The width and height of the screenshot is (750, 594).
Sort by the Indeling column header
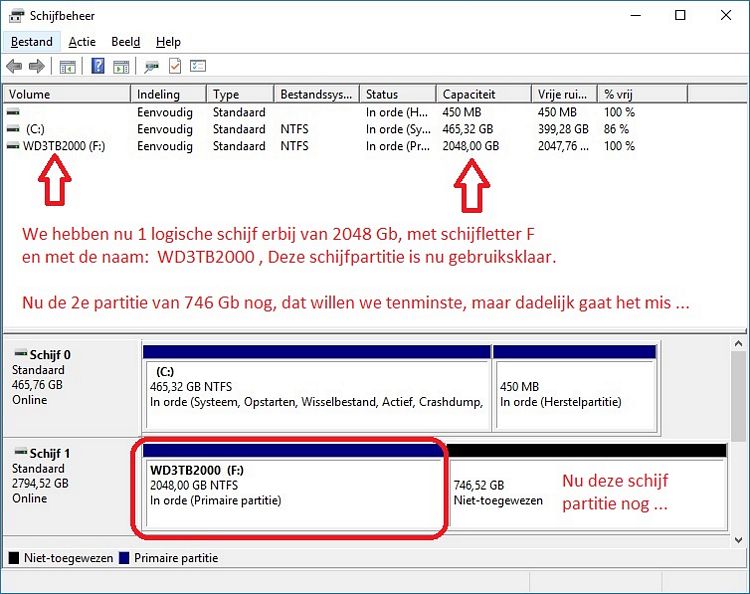[168, 94]
